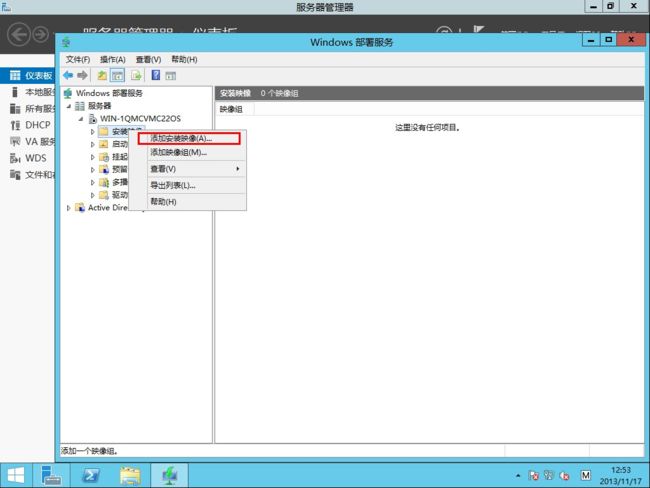Expand the 驱动 tree node
This screenshot has height=488, width=650.
pos(92,195)
